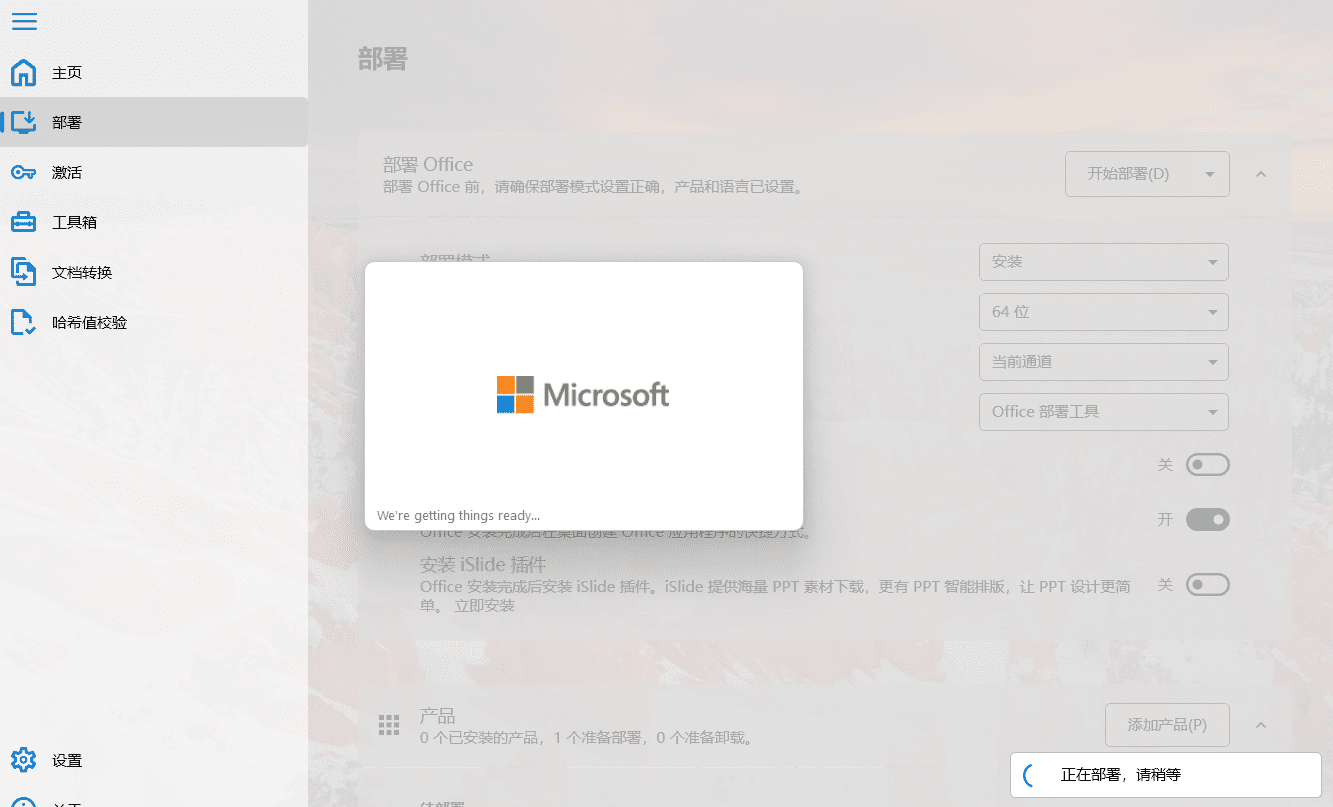
Task: Turn on the off switch above the shortcut option
Action: [1207, 464]
